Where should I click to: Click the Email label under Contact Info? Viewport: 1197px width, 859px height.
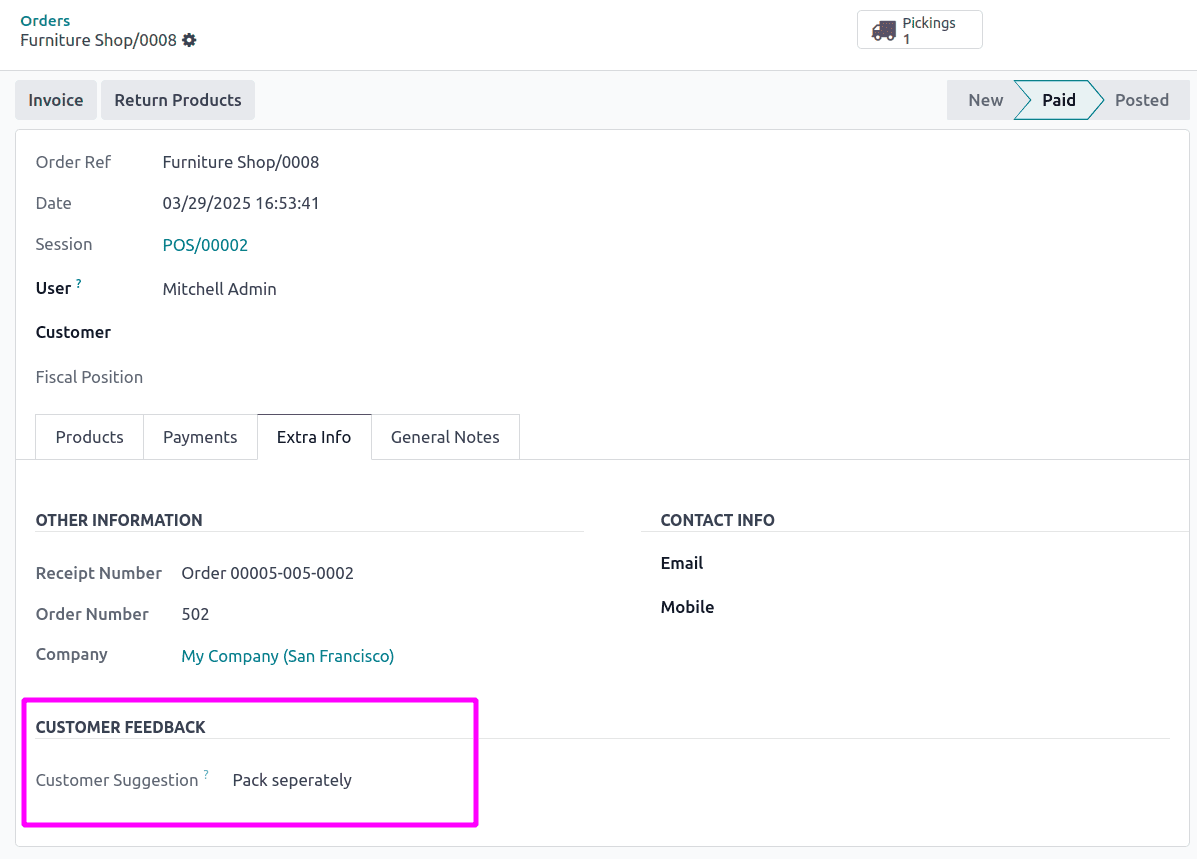(x=682, y=563)
